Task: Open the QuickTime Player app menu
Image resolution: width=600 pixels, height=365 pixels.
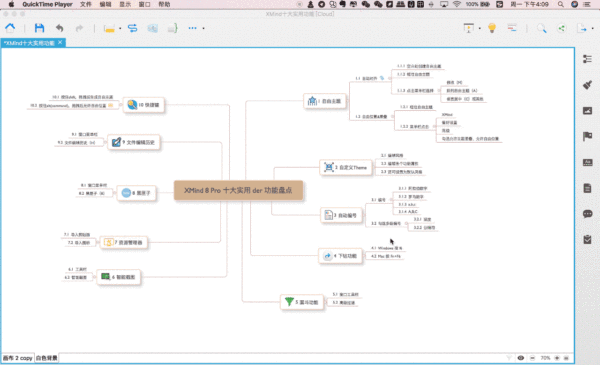Action: (x=47, y=4)
